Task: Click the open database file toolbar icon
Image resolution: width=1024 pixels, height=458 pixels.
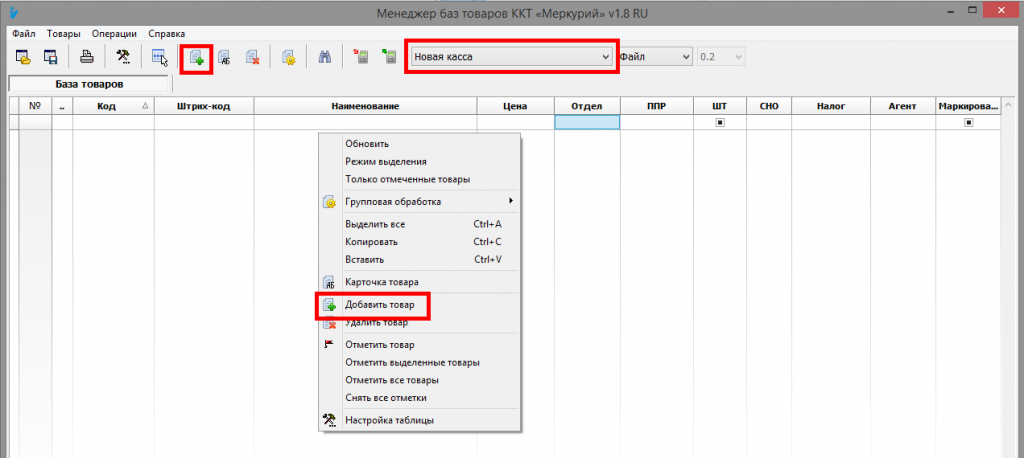Action: (23, 57)
